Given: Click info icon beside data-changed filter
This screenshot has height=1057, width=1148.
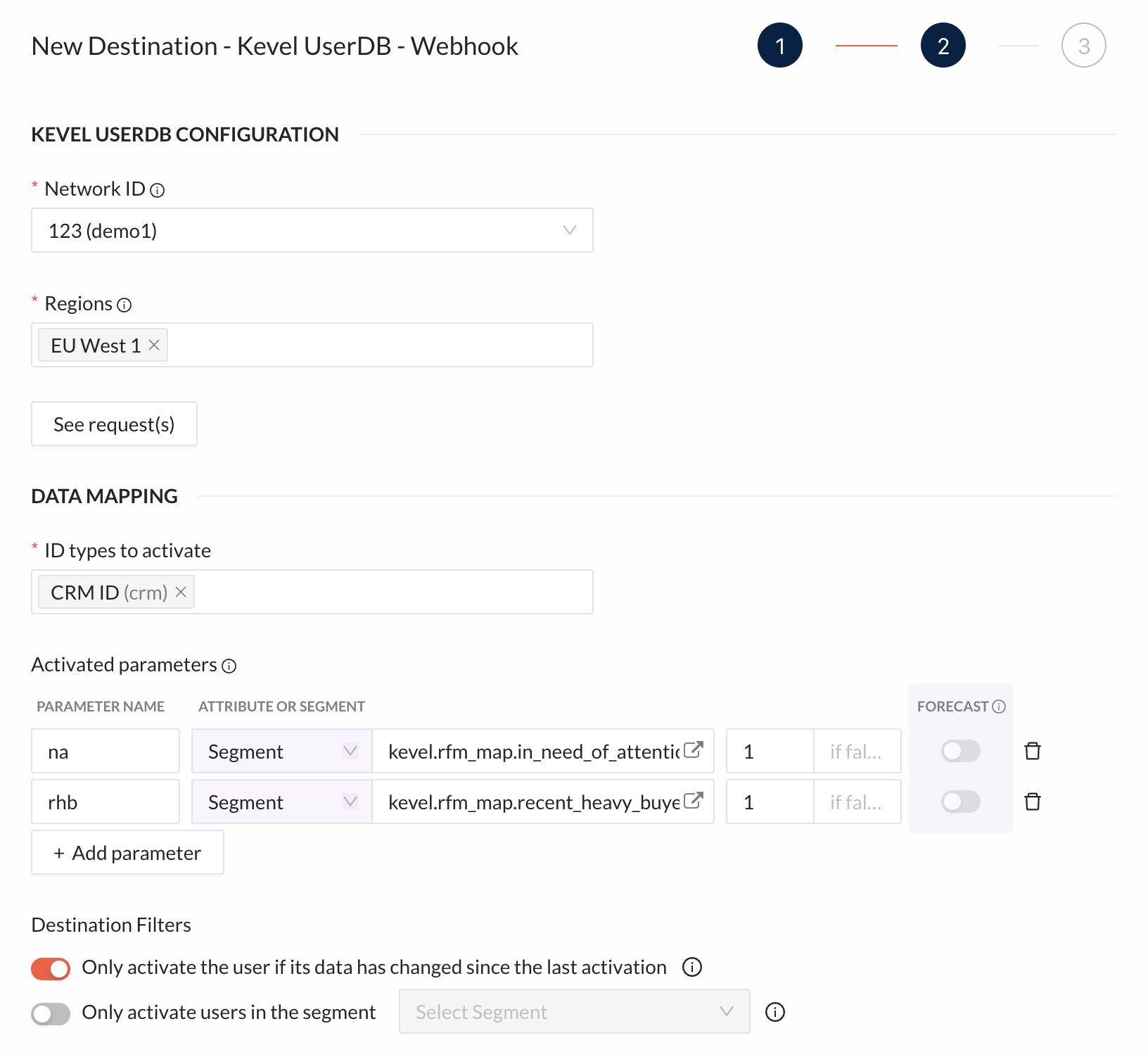Looking at the screenshot, I should coord(692,967).
